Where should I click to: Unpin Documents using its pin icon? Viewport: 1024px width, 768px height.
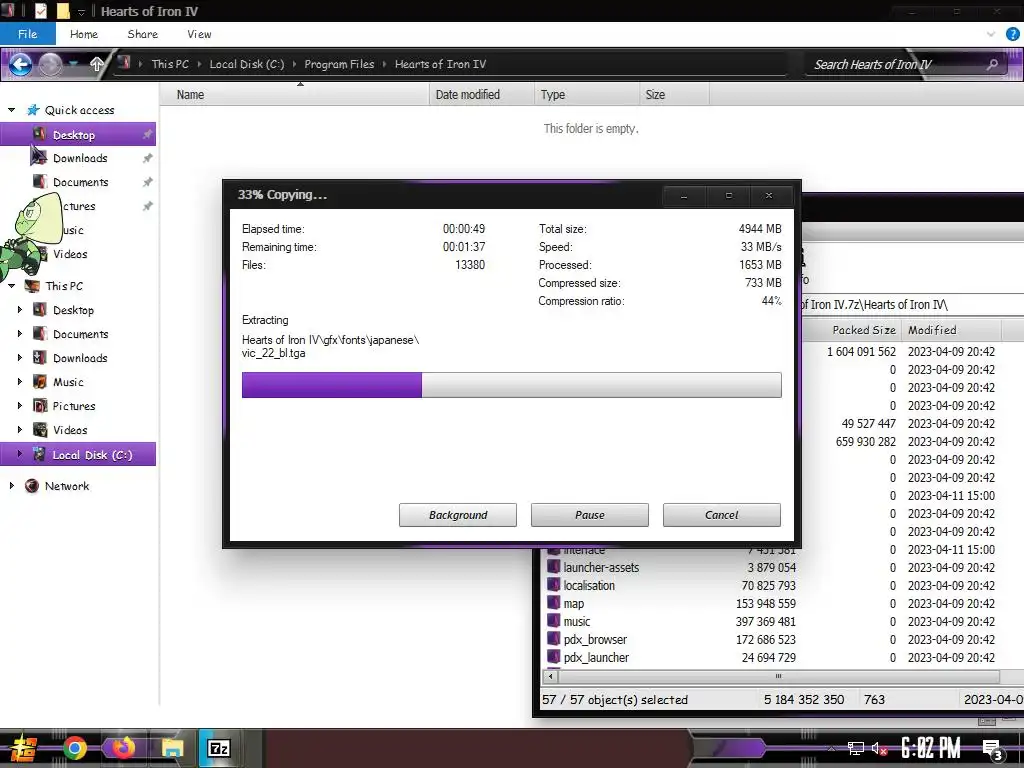coord(148,182)
